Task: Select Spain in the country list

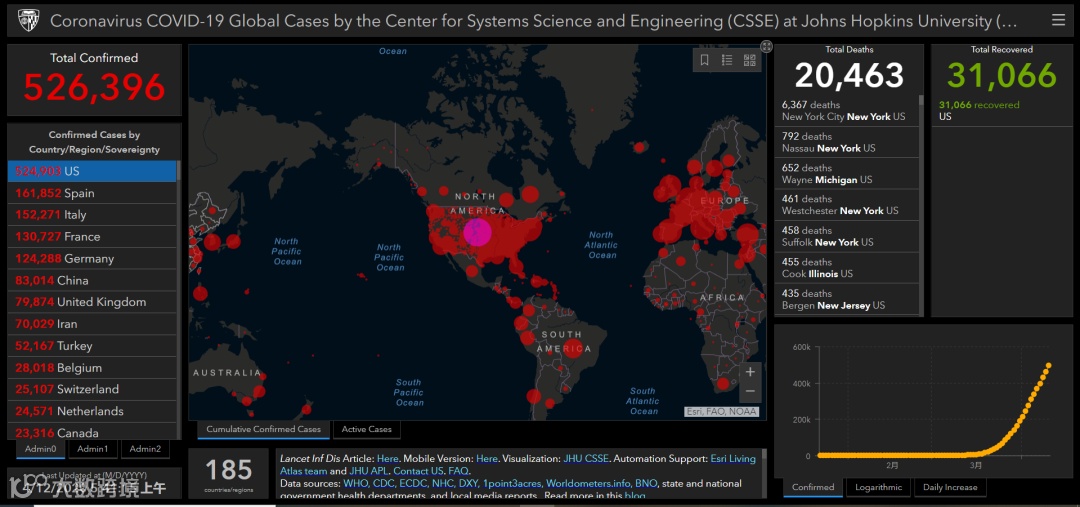Action: 92,193
